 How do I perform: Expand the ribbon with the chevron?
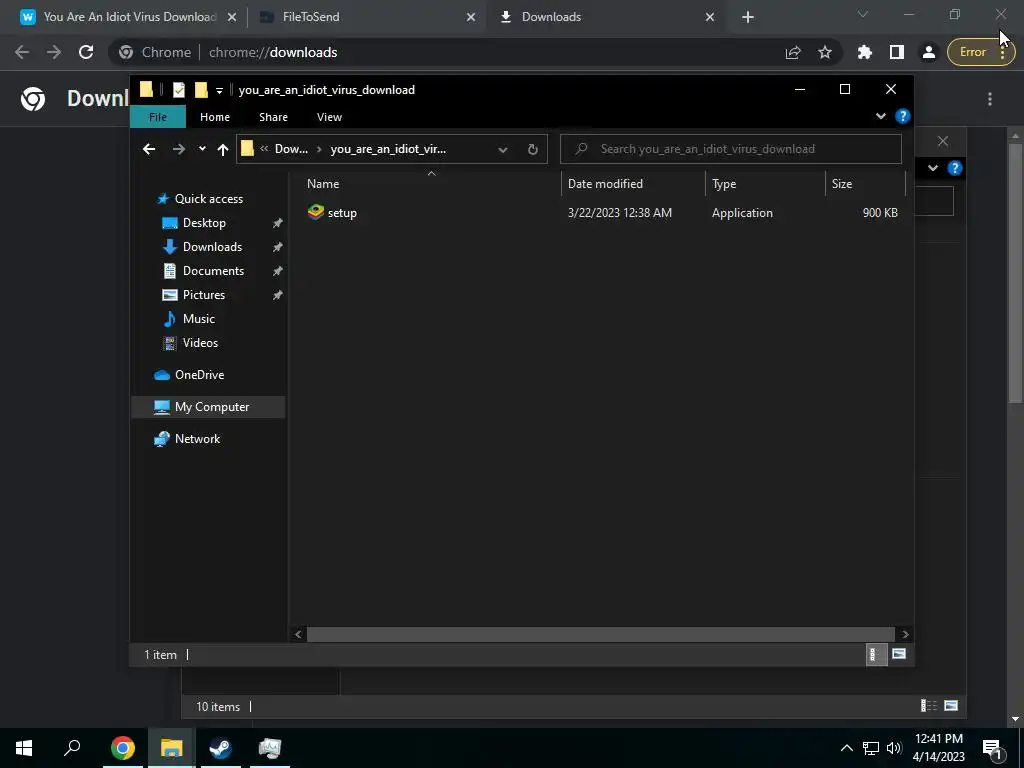(881, 116)
